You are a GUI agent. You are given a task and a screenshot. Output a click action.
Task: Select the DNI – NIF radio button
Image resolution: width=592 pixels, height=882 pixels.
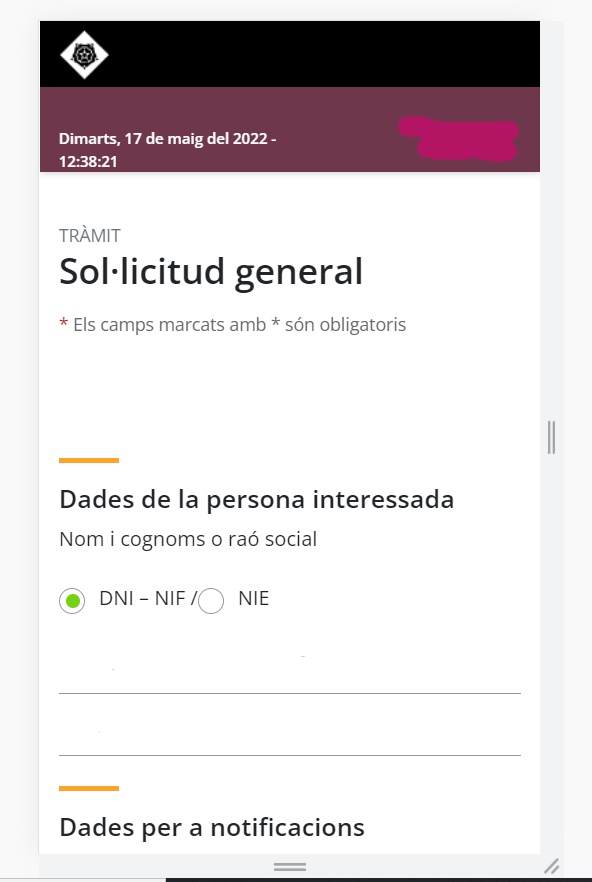coord(72,601)
